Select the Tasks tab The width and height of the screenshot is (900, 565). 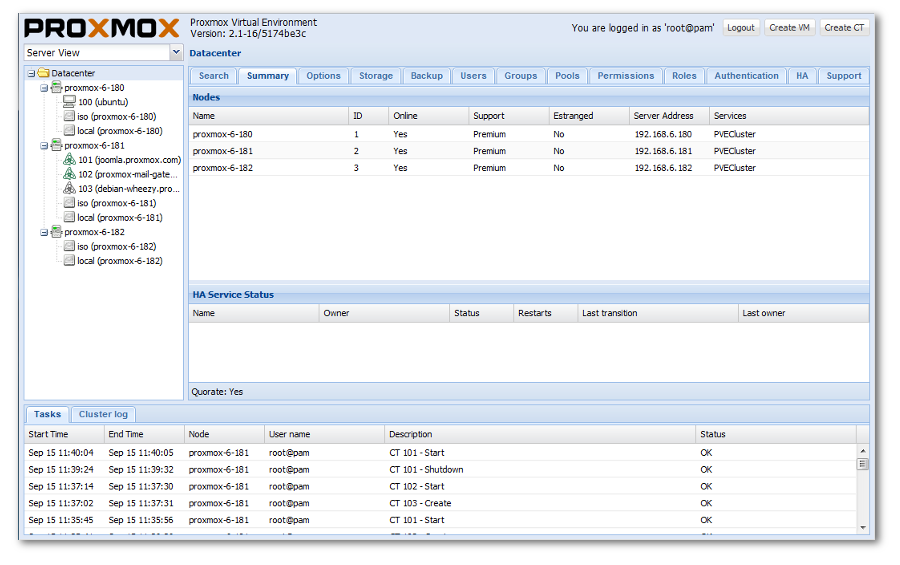pyautogui.click(x=47, y=414)
